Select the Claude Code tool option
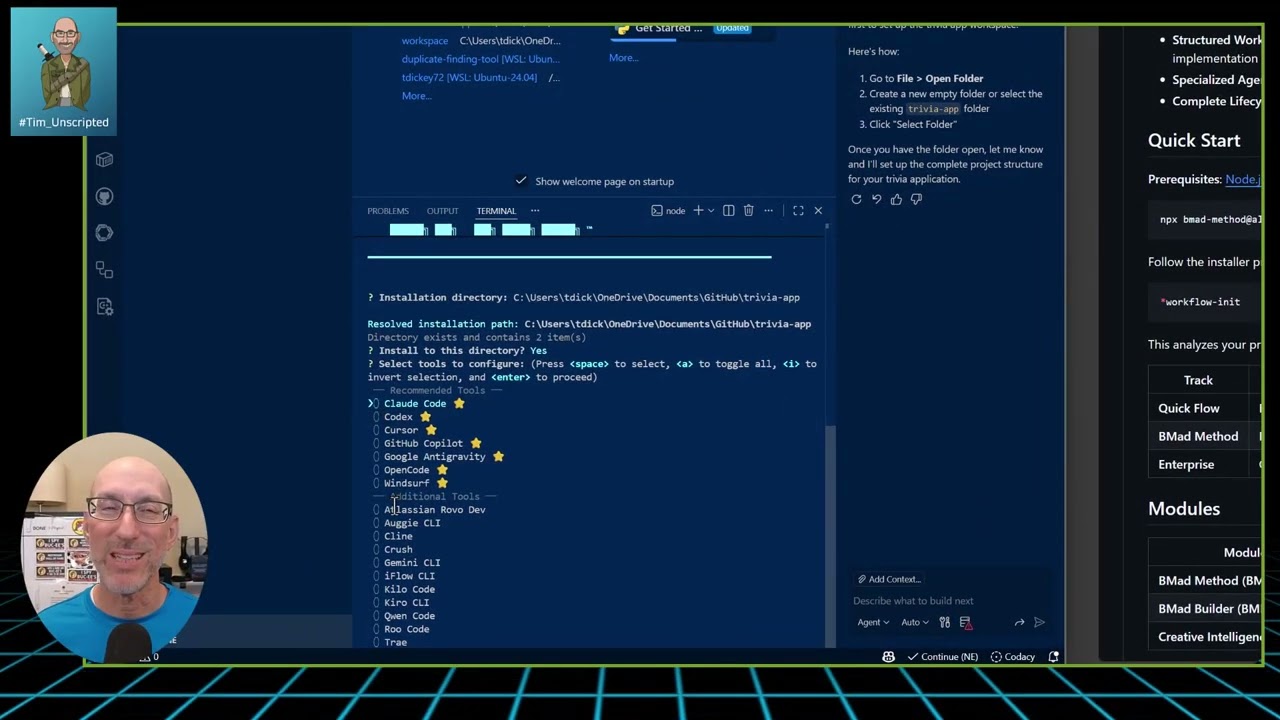Viewport: 1280px width, 720px height. click(415, 404)
